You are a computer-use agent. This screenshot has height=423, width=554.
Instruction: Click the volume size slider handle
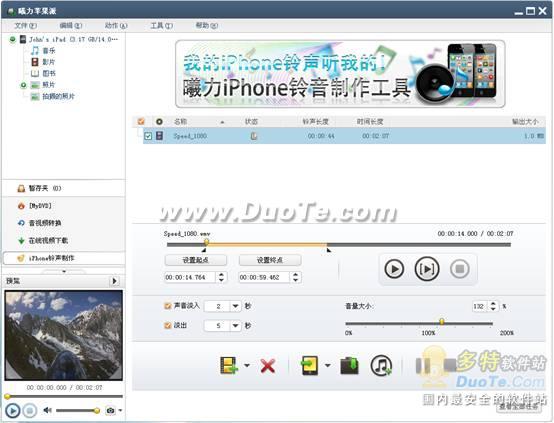442,322
